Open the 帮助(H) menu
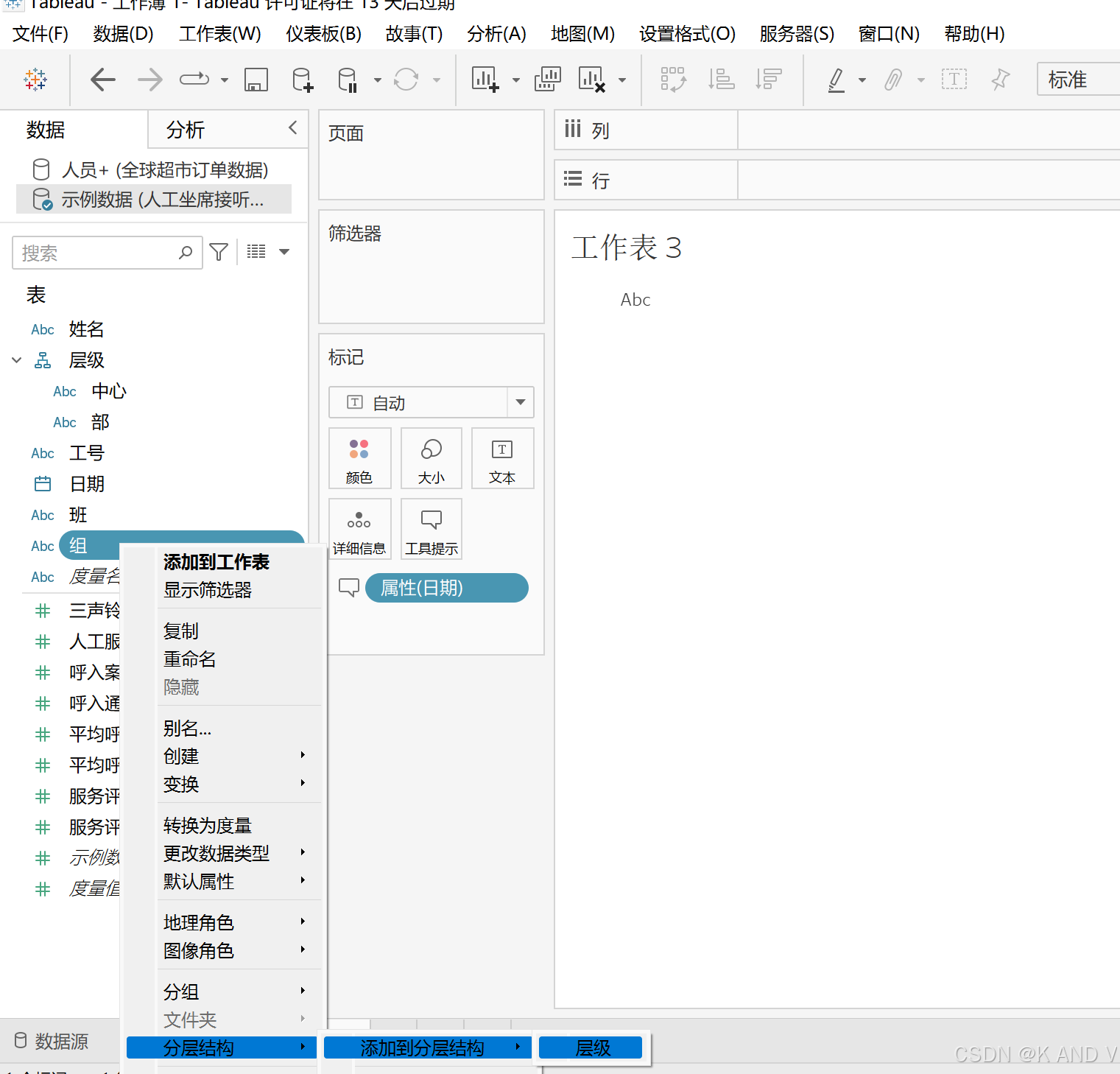Viewport: 1120px width, 1074px height. [974, 34]
